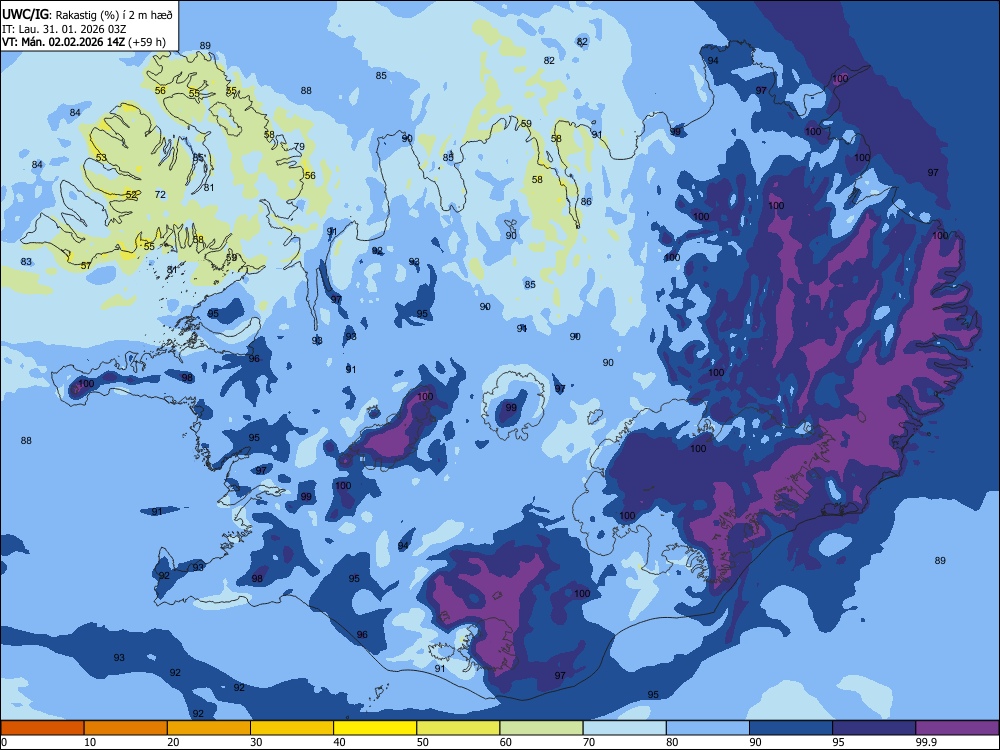The height and width of the screenshot is (750, 1000).
Task: Pick the 50–60 pale yellow legend swatch
Action: coord(458,728)
